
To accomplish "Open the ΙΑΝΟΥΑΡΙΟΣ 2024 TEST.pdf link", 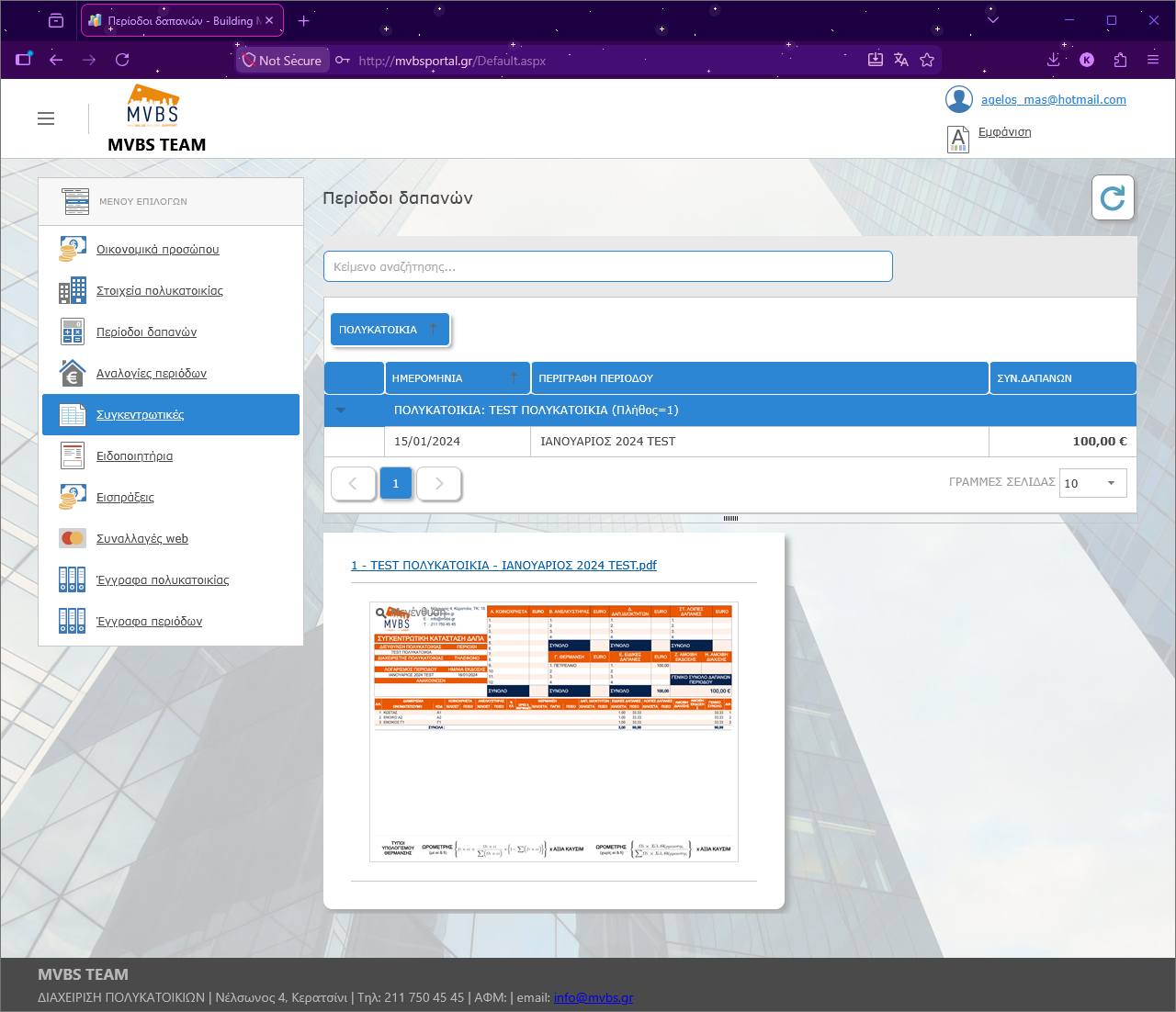I will pos(503,565).
